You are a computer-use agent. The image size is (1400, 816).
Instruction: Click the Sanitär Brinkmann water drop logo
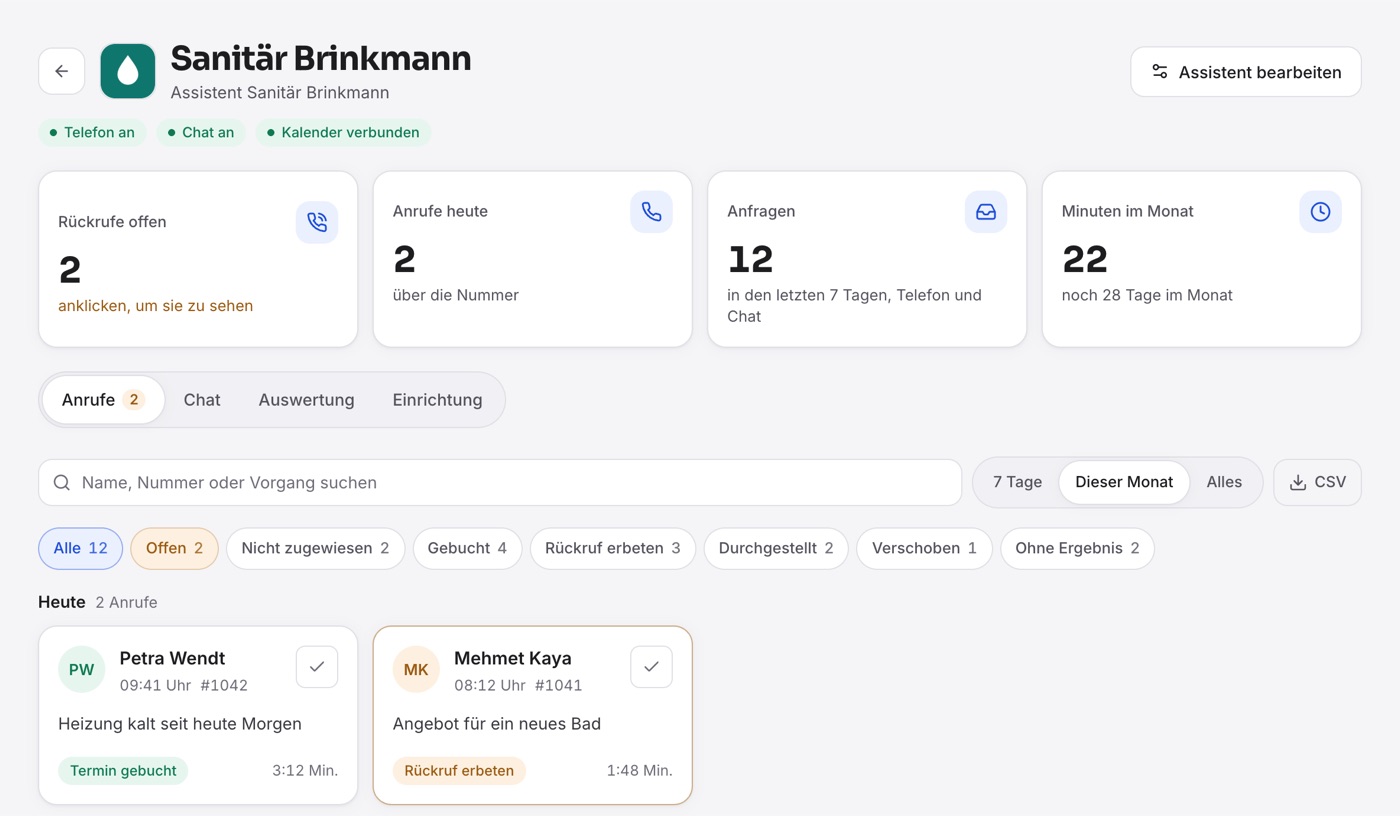click(128, 71)
